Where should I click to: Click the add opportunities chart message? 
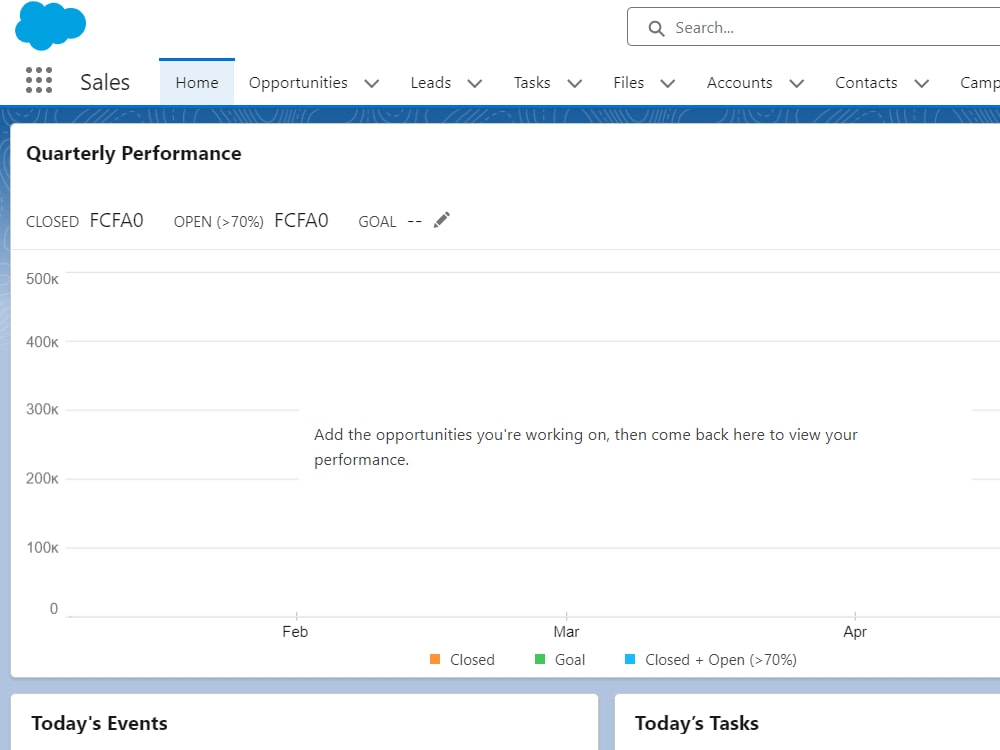[x=585, y=447]
